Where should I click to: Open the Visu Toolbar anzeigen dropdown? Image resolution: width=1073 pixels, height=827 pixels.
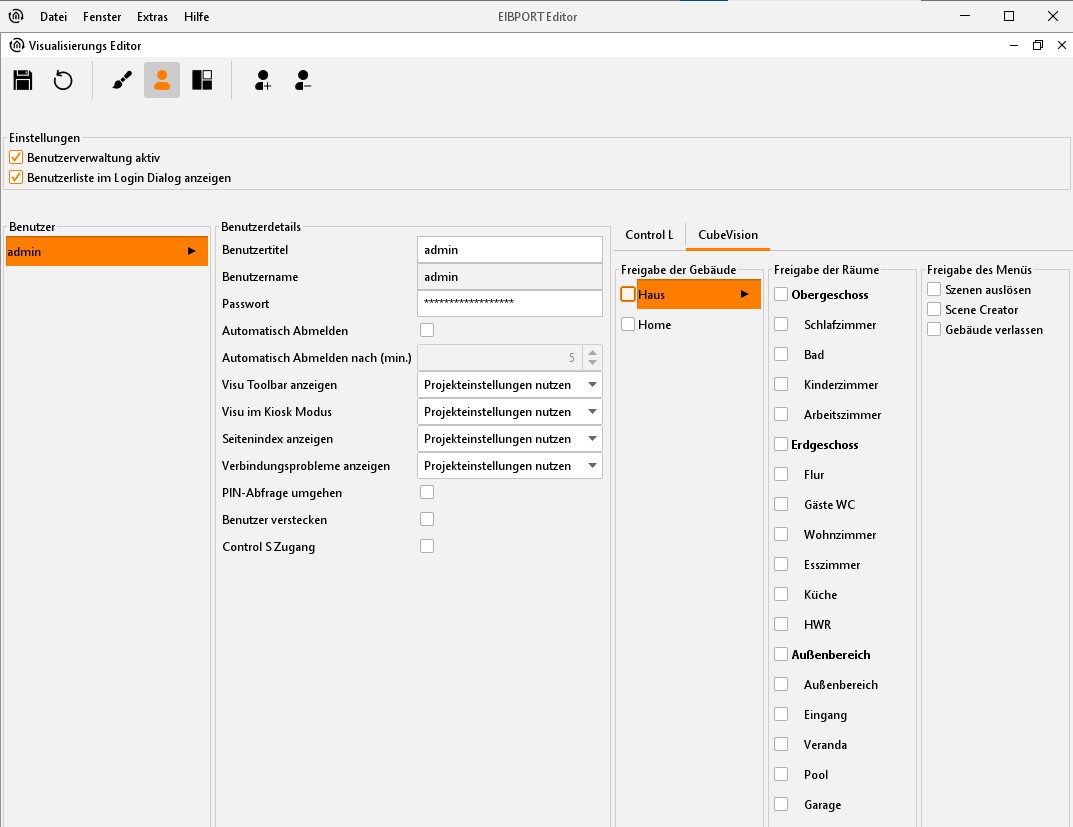[x=509, y=385]
